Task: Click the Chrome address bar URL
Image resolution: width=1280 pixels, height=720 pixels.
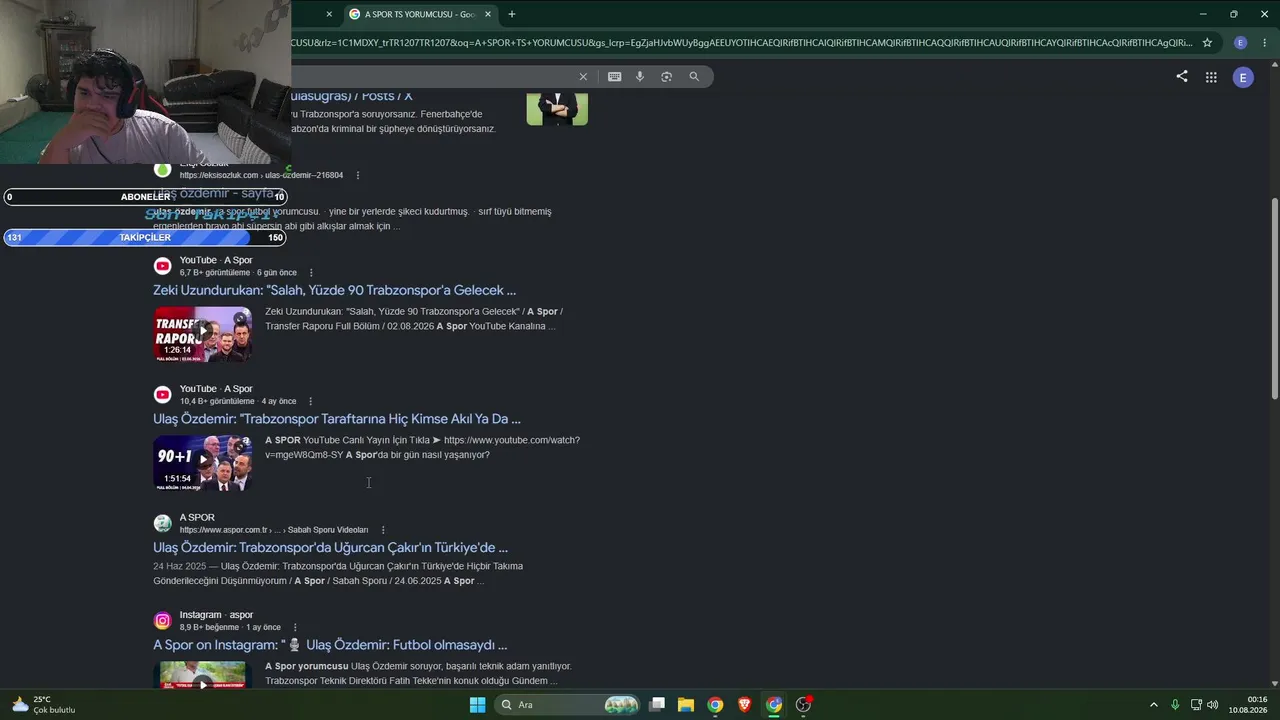Action: 741,43
